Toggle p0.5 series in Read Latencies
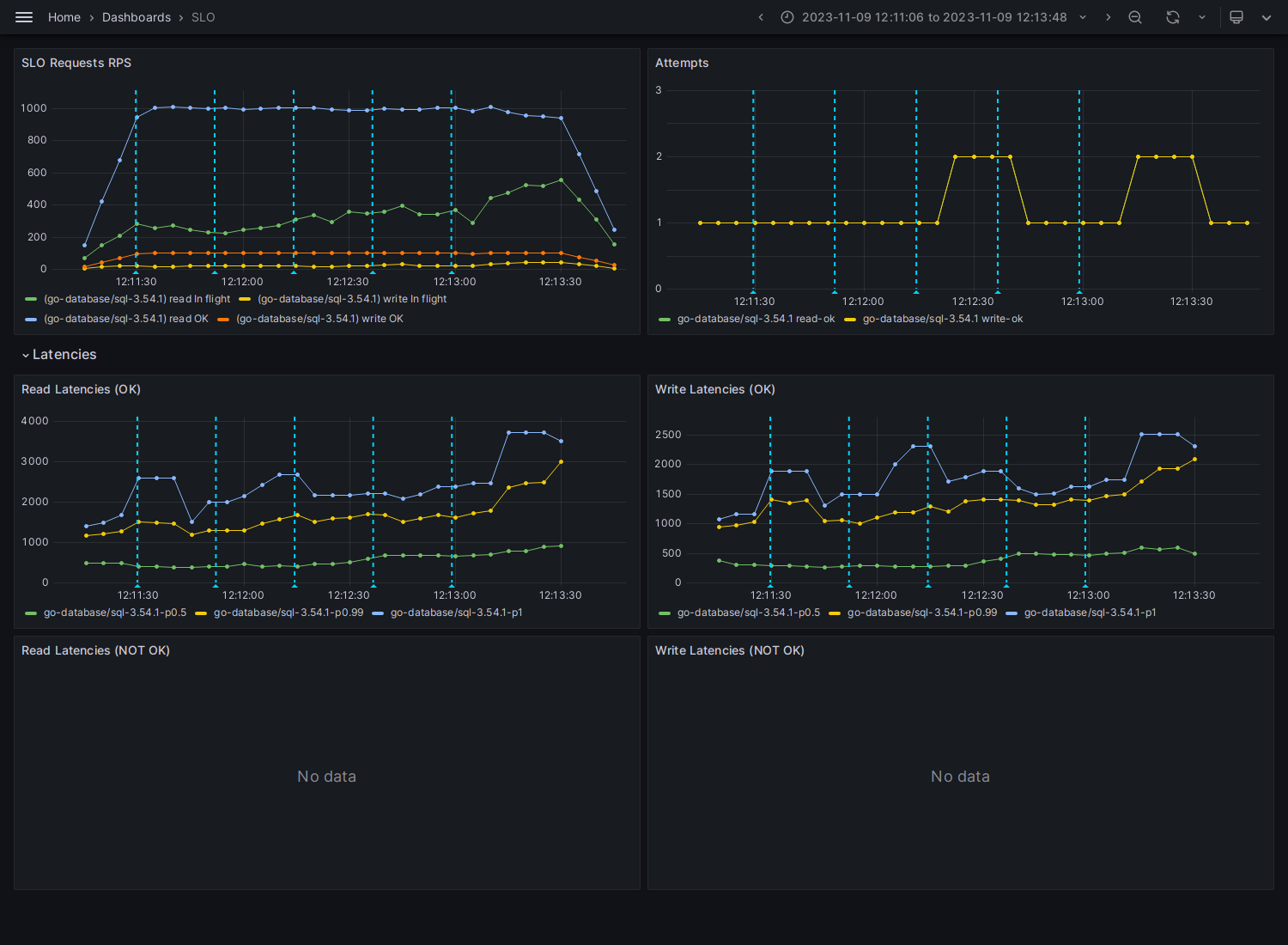This screenshot has width=1288, height=945. coord(115,613)
